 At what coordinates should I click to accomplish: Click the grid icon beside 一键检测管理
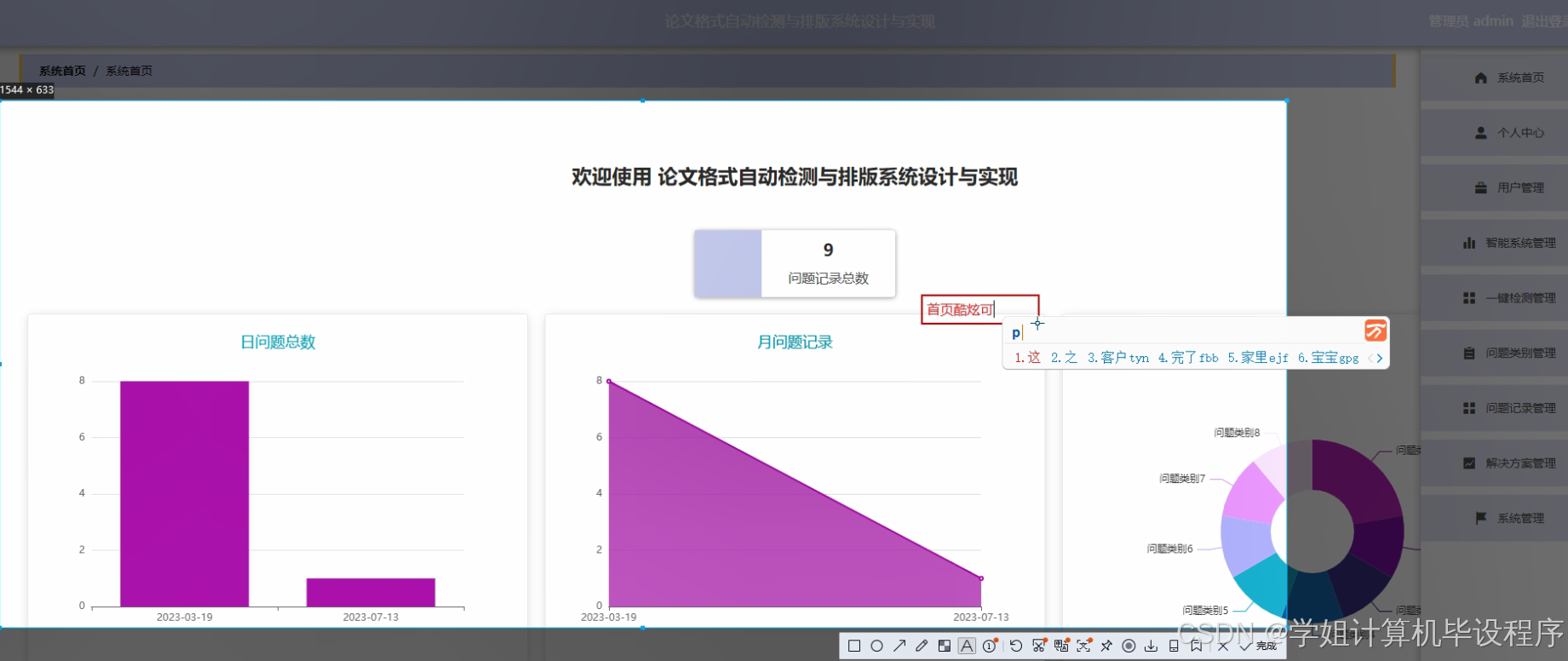pos(1469,298)
